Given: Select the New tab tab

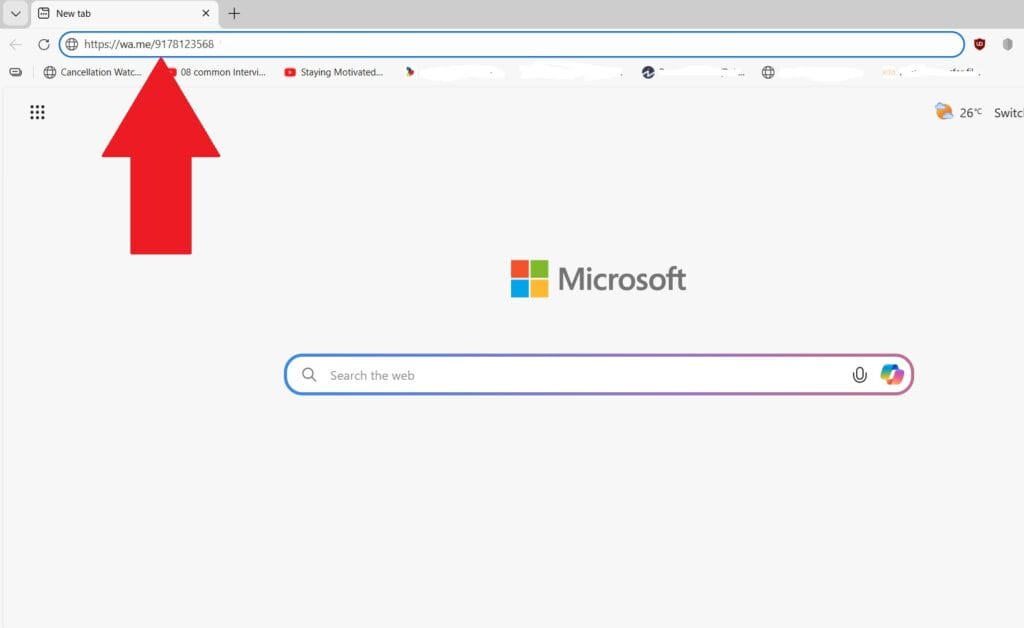Looking at the screenshot, I should (110, 14).
